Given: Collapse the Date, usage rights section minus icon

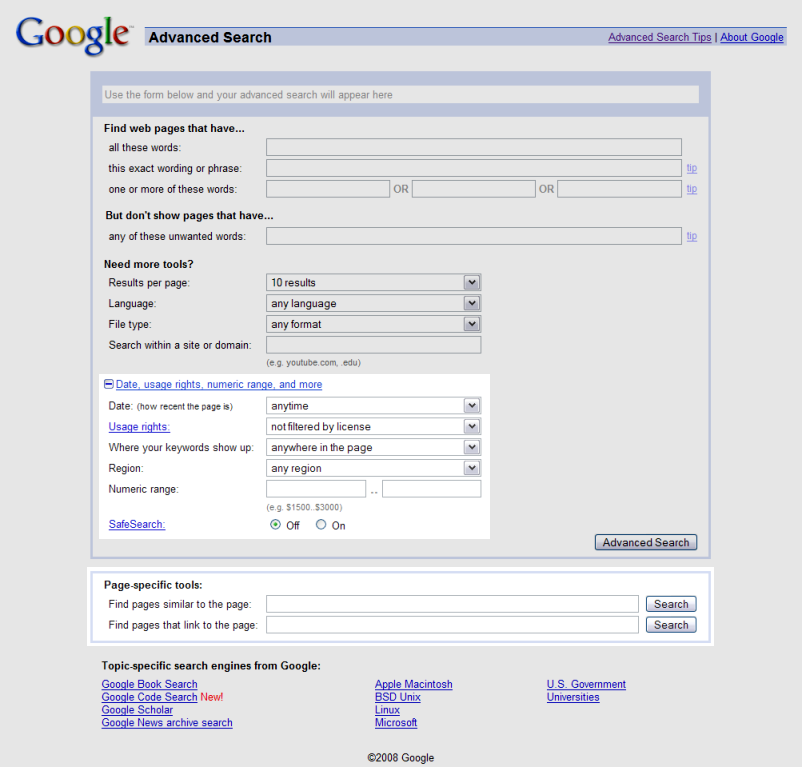Looking at the screenshot, I should (x=108, y=384).
